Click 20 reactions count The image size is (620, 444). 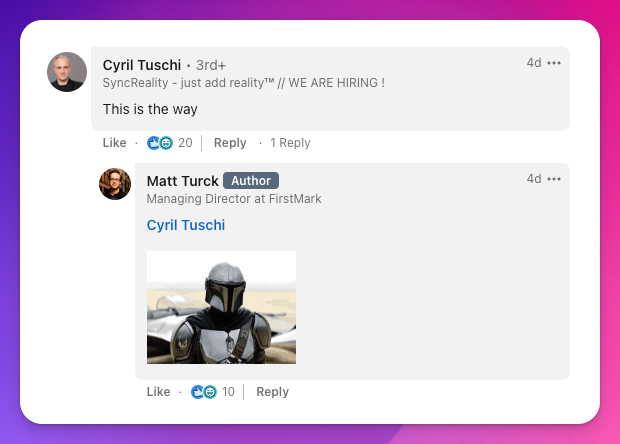185,143
